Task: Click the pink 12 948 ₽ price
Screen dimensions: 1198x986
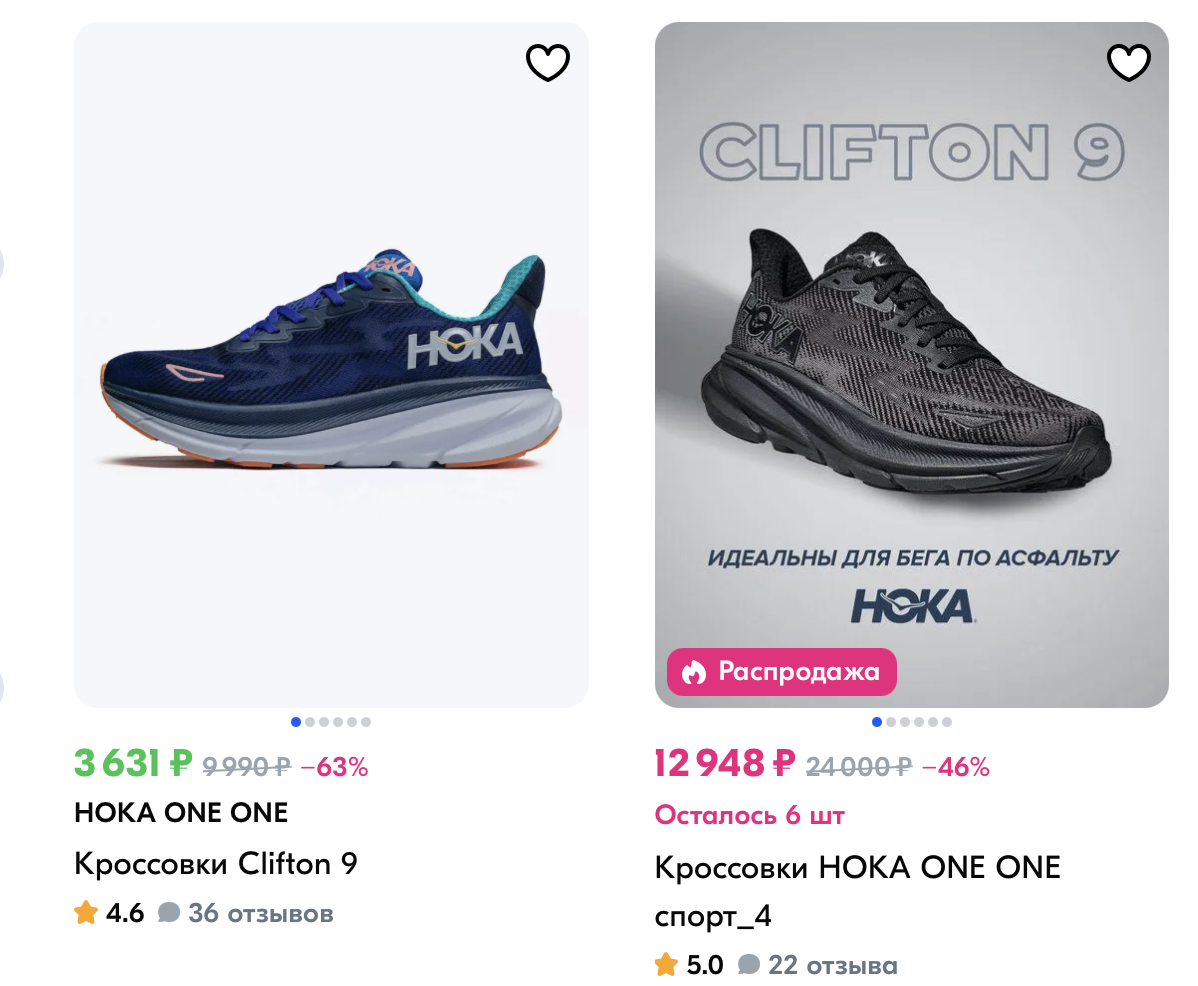Action: pos(724,765)
